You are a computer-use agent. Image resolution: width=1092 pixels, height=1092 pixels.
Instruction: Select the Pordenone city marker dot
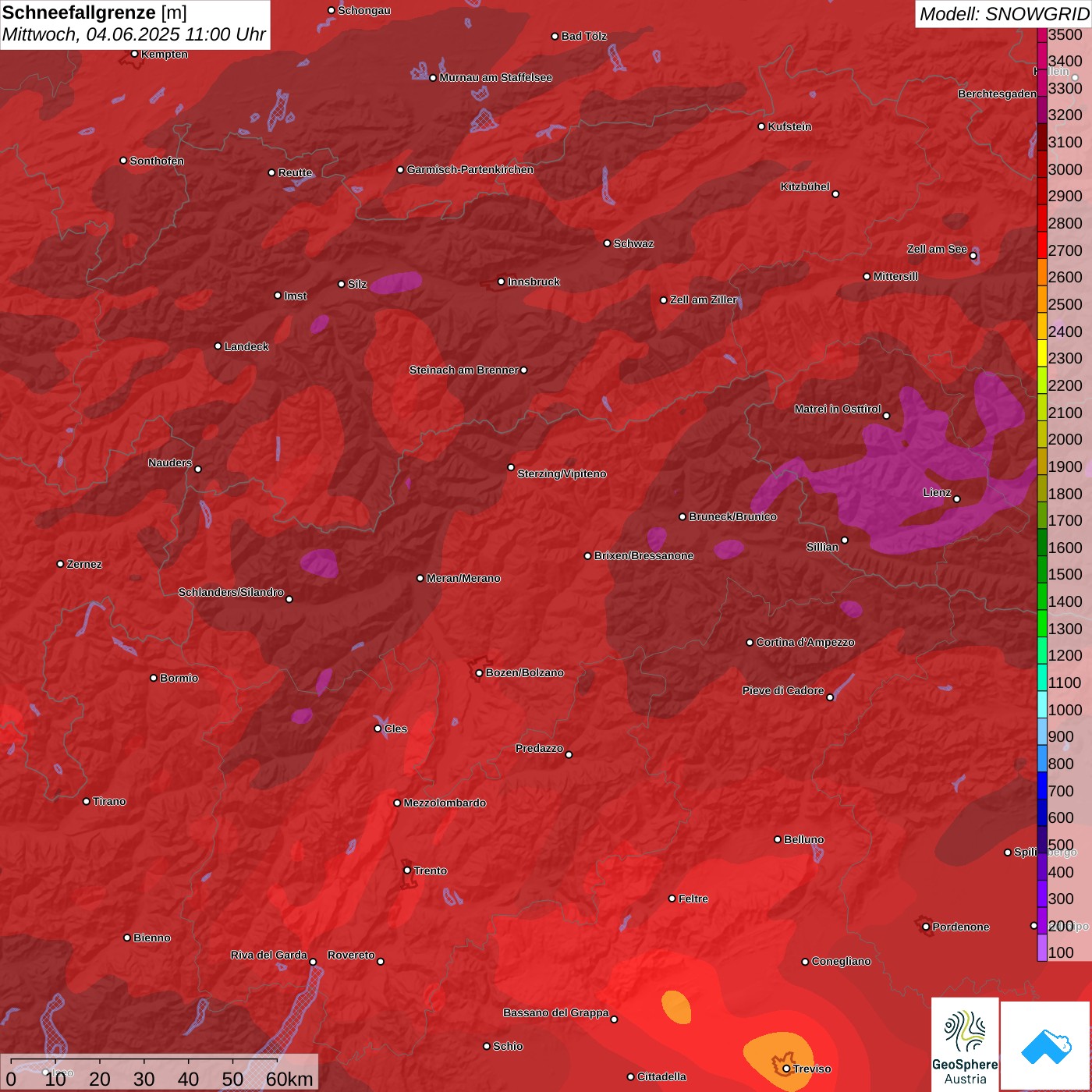[926, 927]
